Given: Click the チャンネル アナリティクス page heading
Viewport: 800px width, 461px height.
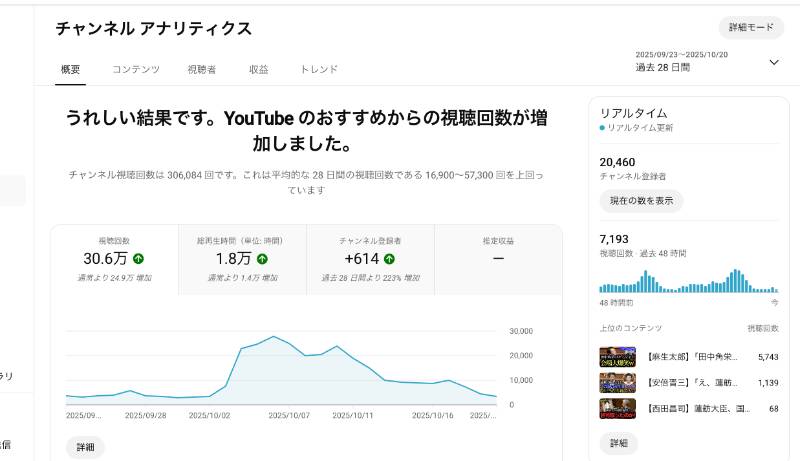Looking at the screenshot, I should (154, 29).
